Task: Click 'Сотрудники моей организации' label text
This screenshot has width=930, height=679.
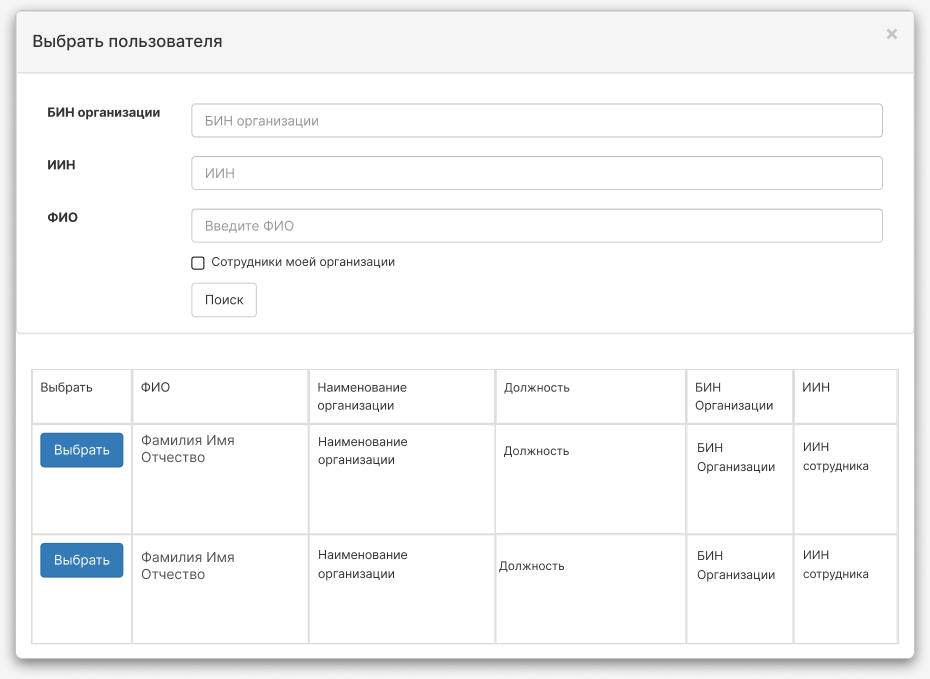Action: tap(303, 262)
